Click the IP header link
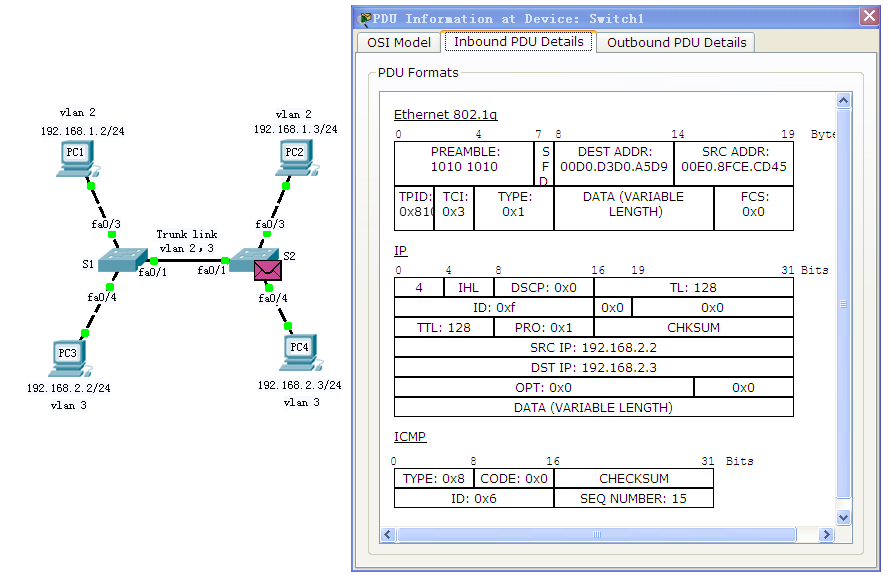 click(400, 251)
